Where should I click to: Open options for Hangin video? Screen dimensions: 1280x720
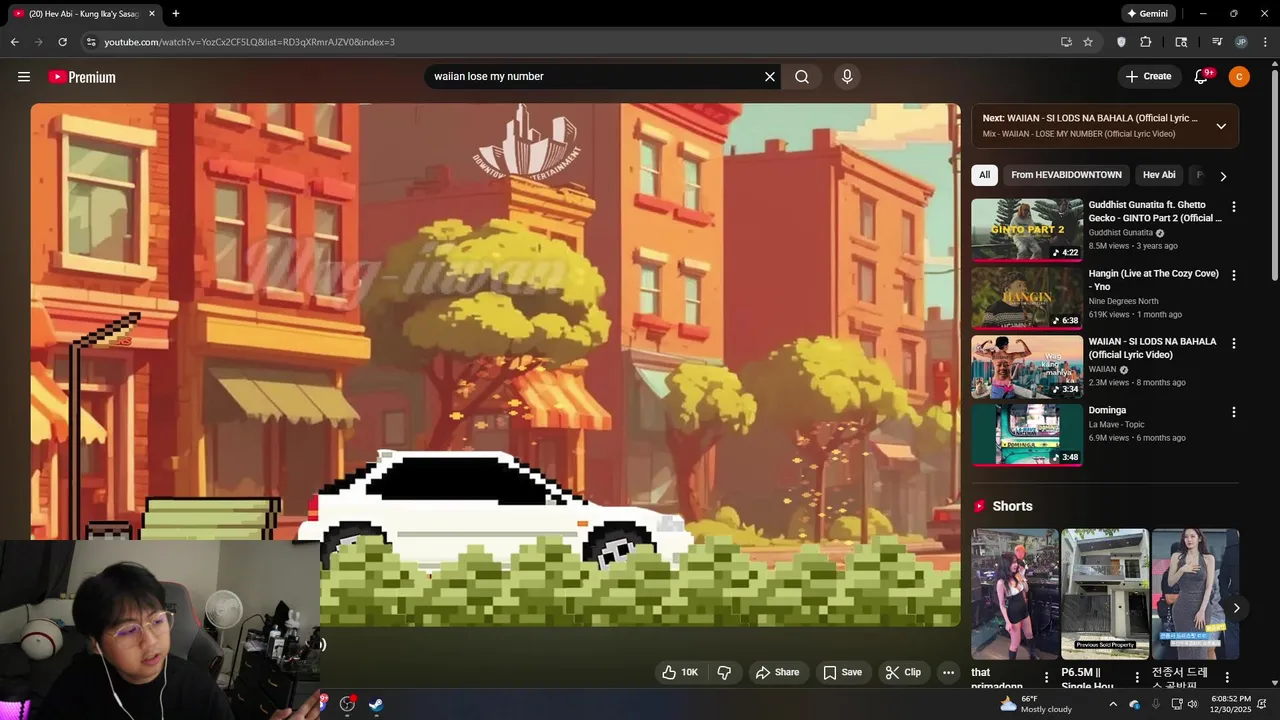pos(1233,275)
